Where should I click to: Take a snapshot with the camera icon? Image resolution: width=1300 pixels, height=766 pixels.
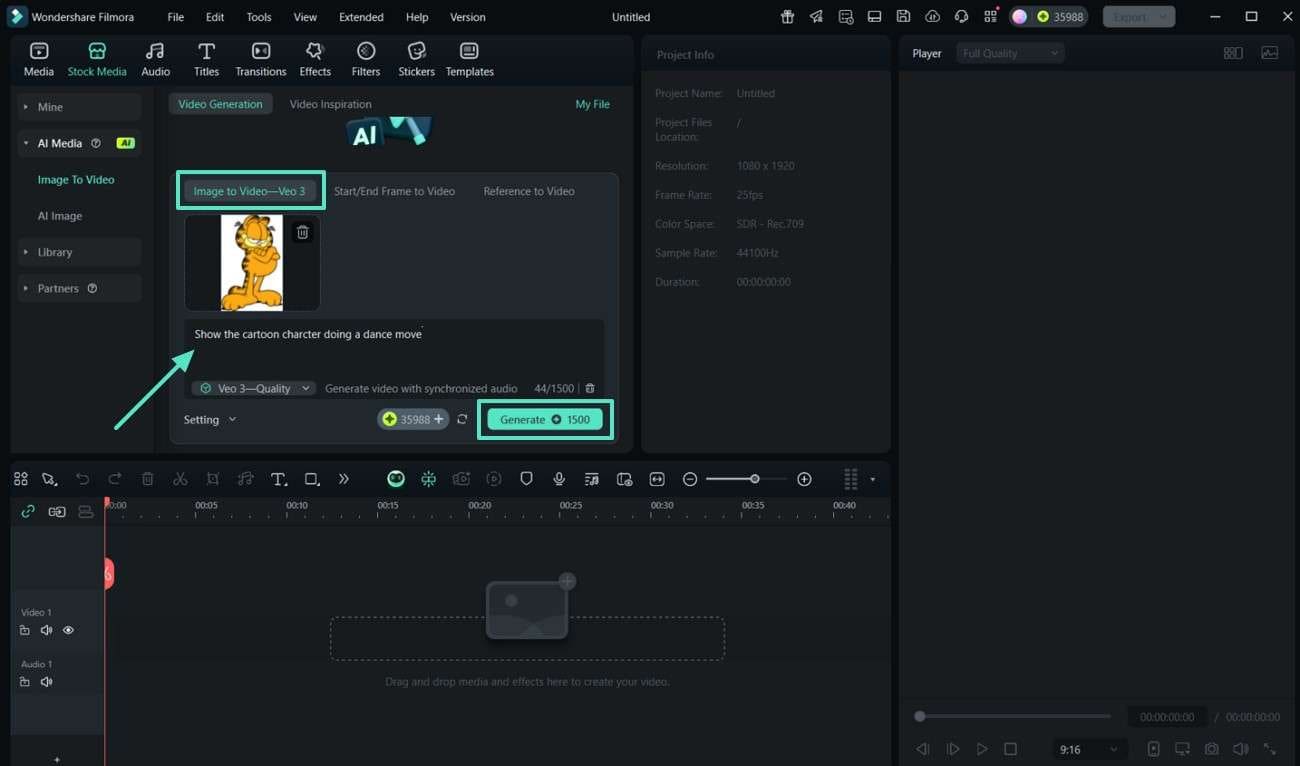(1211, 749)
